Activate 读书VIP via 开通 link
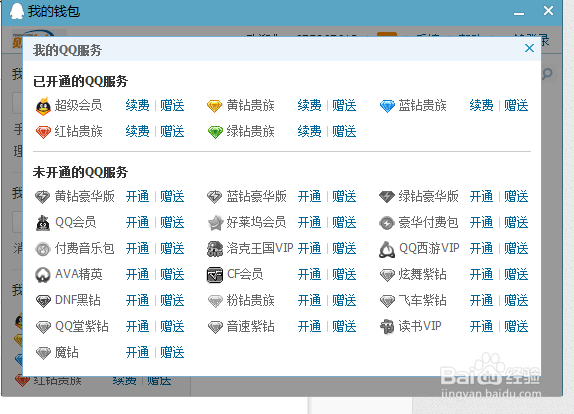 [482, 326]
